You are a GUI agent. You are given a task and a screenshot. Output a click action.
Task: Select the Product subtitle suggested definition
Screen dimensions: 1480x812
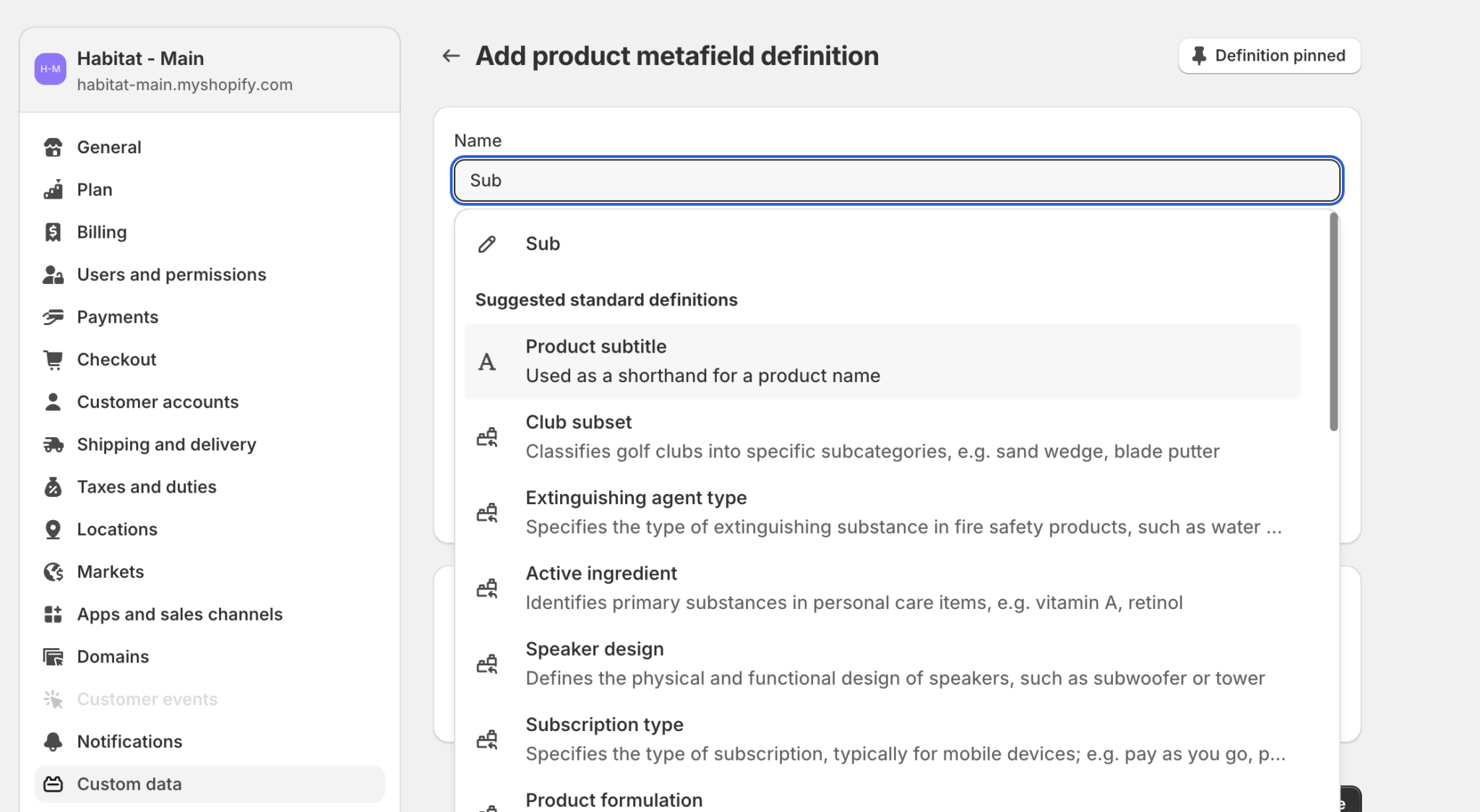[795, 360]
